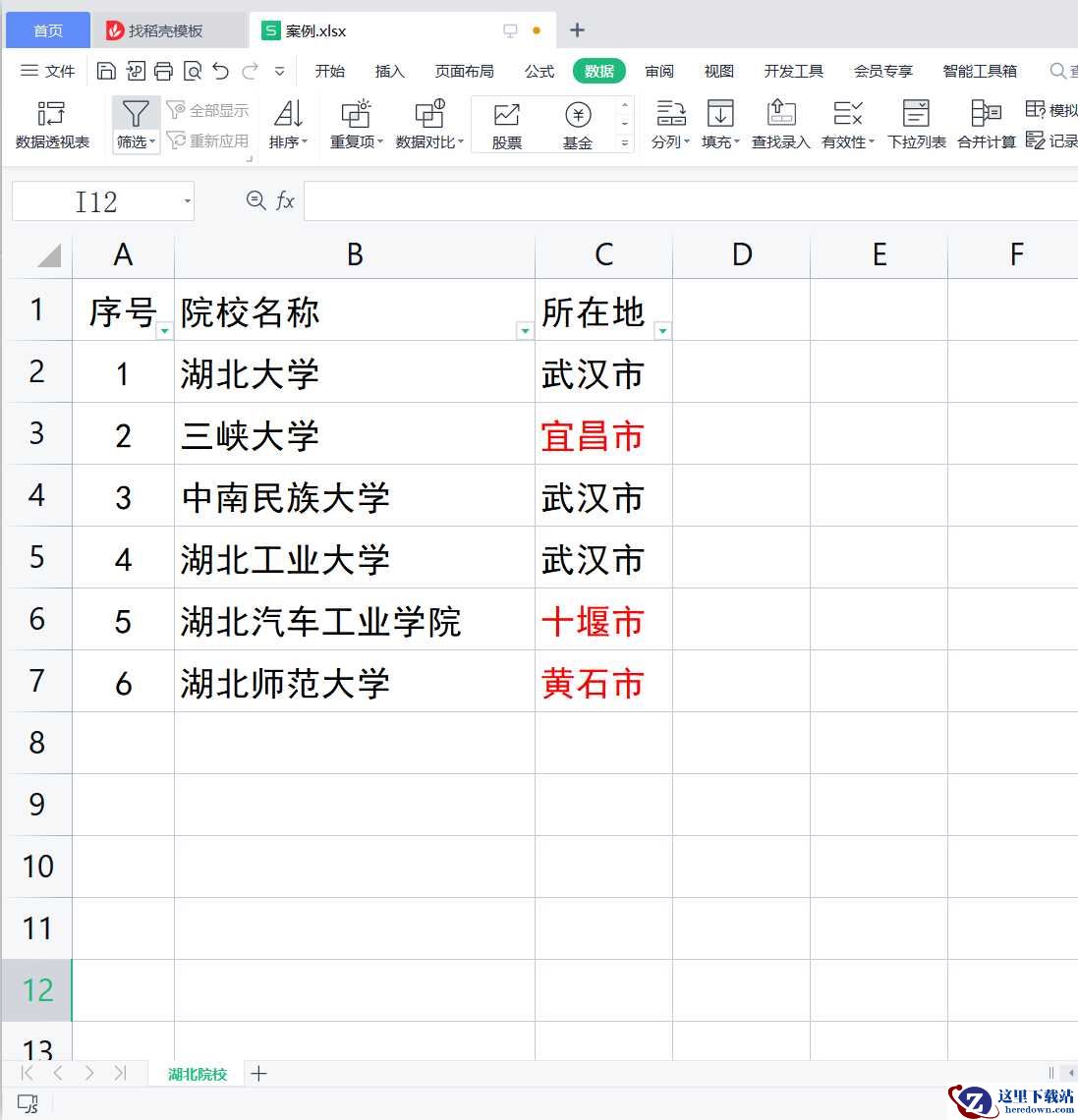Click cell containing 湖北汽车工业学院
The width and height of the screenshot is (1078, 1120).
355,619
